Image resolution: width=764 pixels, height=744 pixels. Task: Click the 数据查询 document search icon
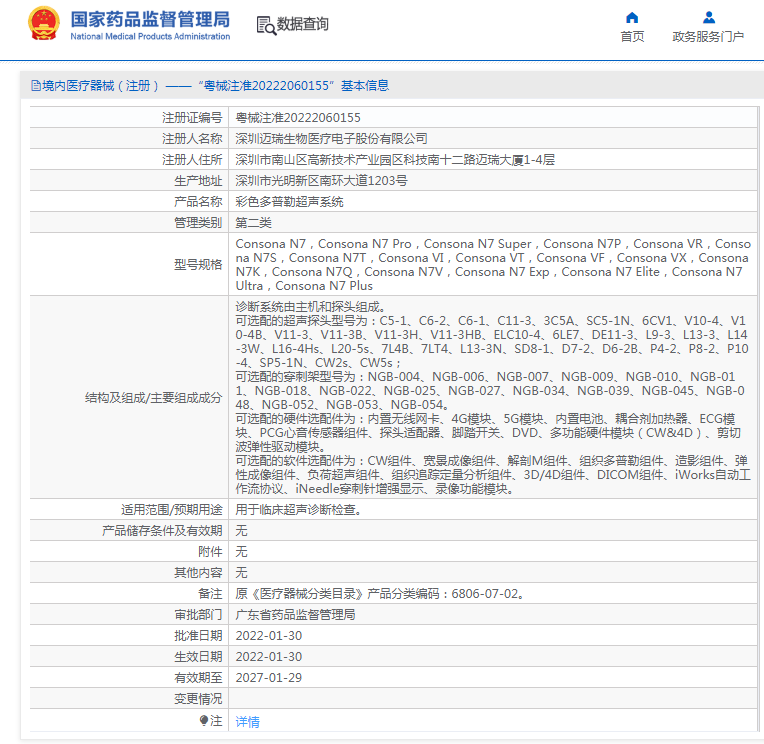point(265,25)
